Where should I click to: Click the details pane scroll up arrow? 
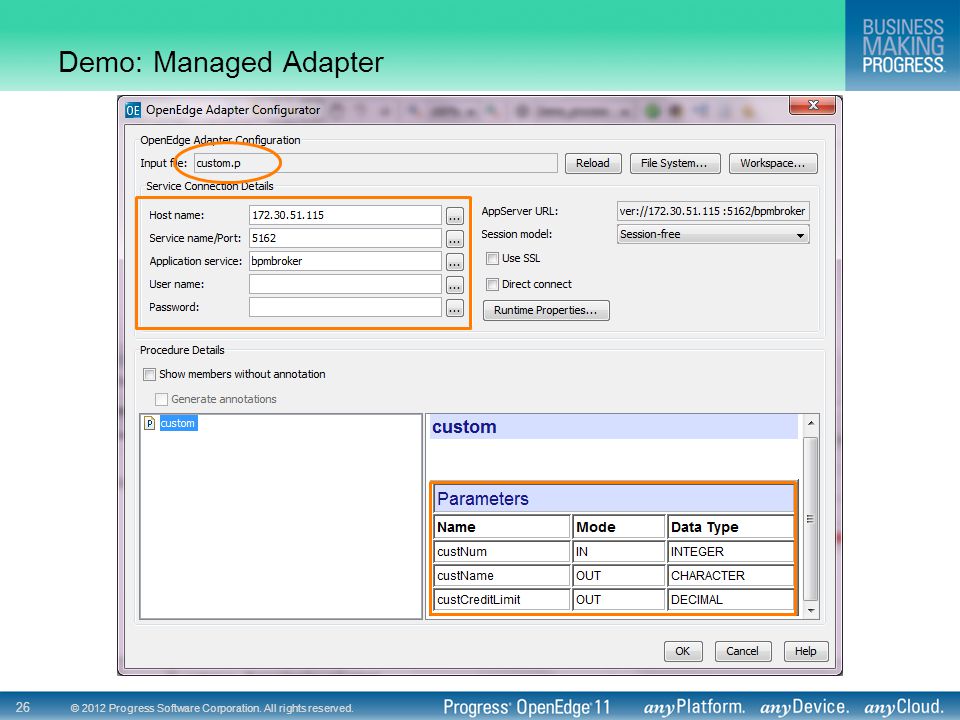pyautogui.click(x=811, y=423)
